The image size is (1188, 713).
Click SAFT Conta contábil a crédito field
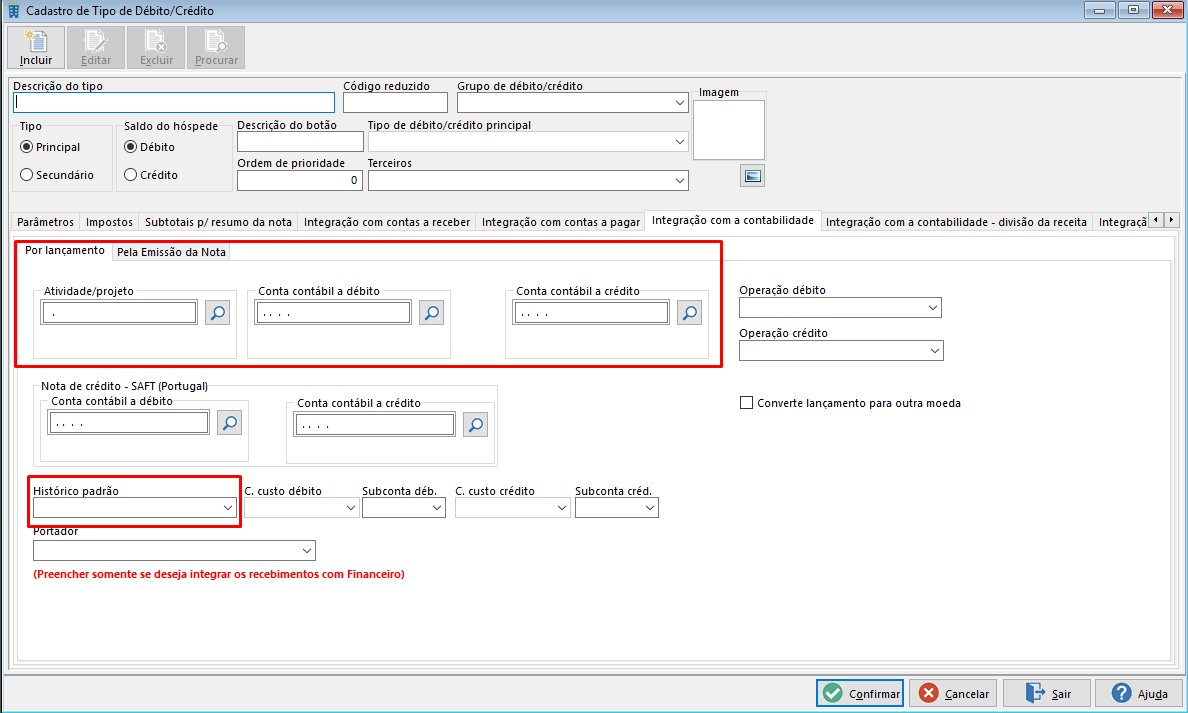pos(375,424)
